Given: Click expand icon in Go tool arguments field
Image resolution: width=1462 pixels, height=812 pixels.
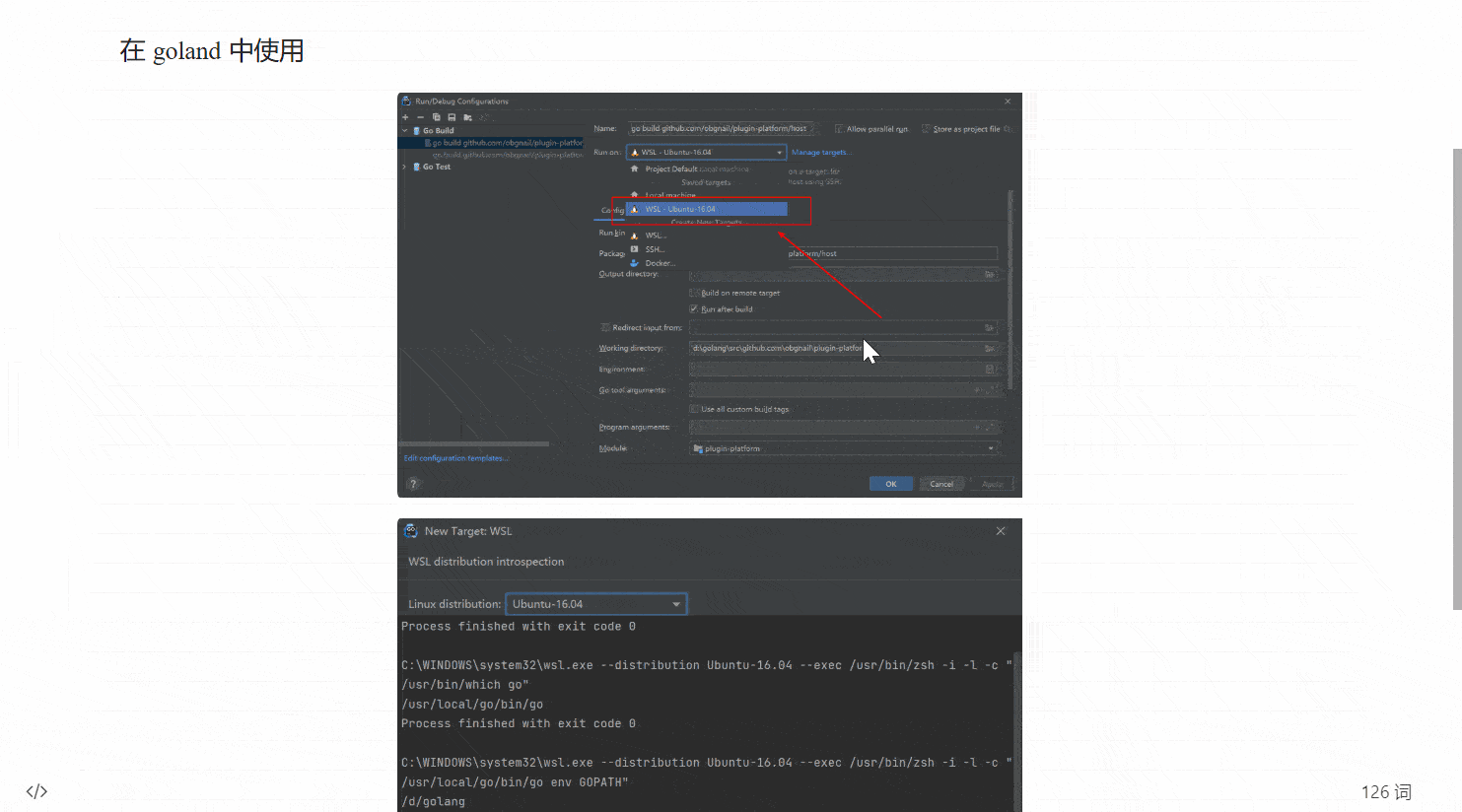Looking at the screenshot, I should pos(990,389).
